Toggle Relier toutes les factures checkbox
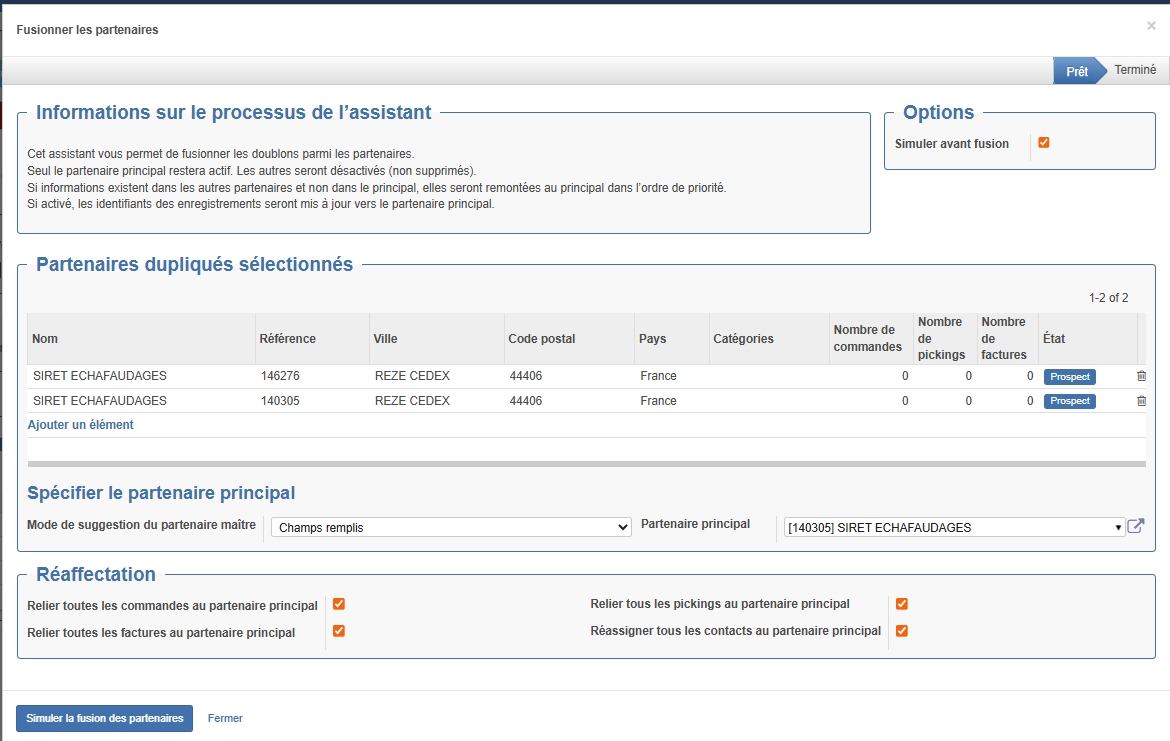The width and height of the screenshot is (1170, 741). click(x=339, y=631)
